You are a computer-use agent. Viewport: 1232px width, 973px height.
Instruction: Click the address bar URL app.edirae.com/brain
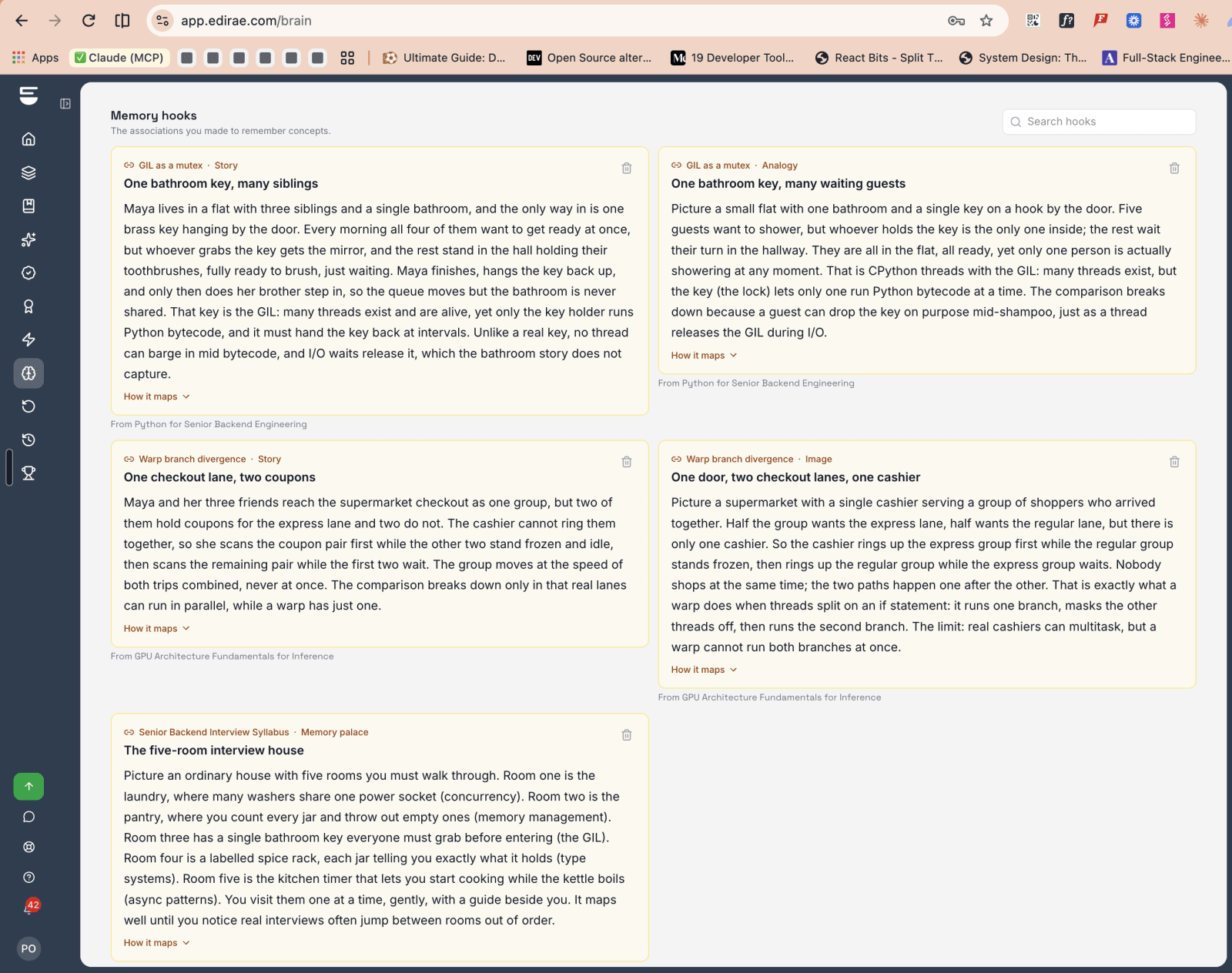point(246,21)
